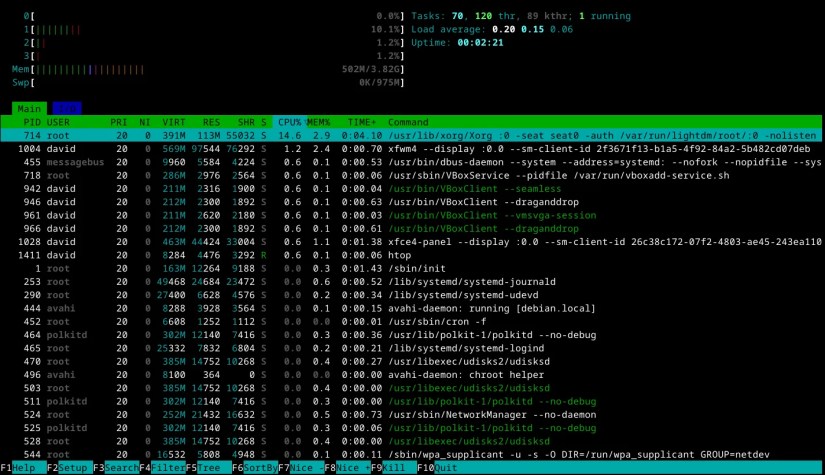Viewport: 825px width, 475px height.
Task: Open the SortBy menu with F6 button
Action: 255,468
